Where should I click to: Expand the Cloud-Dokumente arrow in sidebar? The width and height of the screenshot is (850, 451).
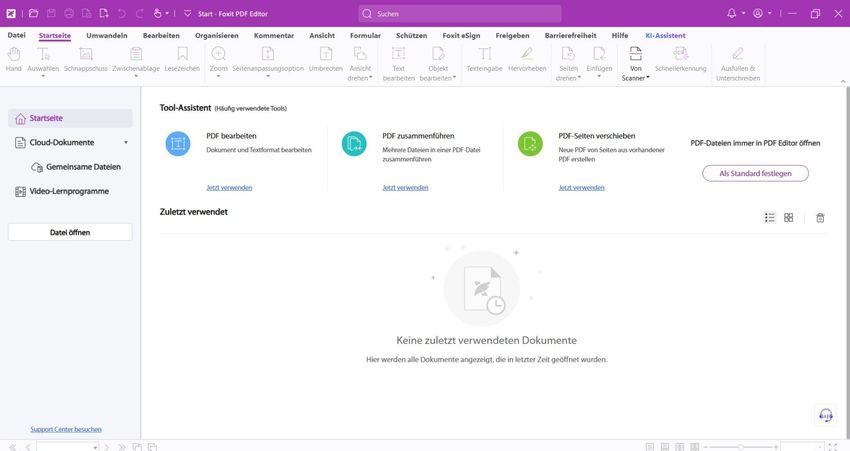(x=126, y=143)
